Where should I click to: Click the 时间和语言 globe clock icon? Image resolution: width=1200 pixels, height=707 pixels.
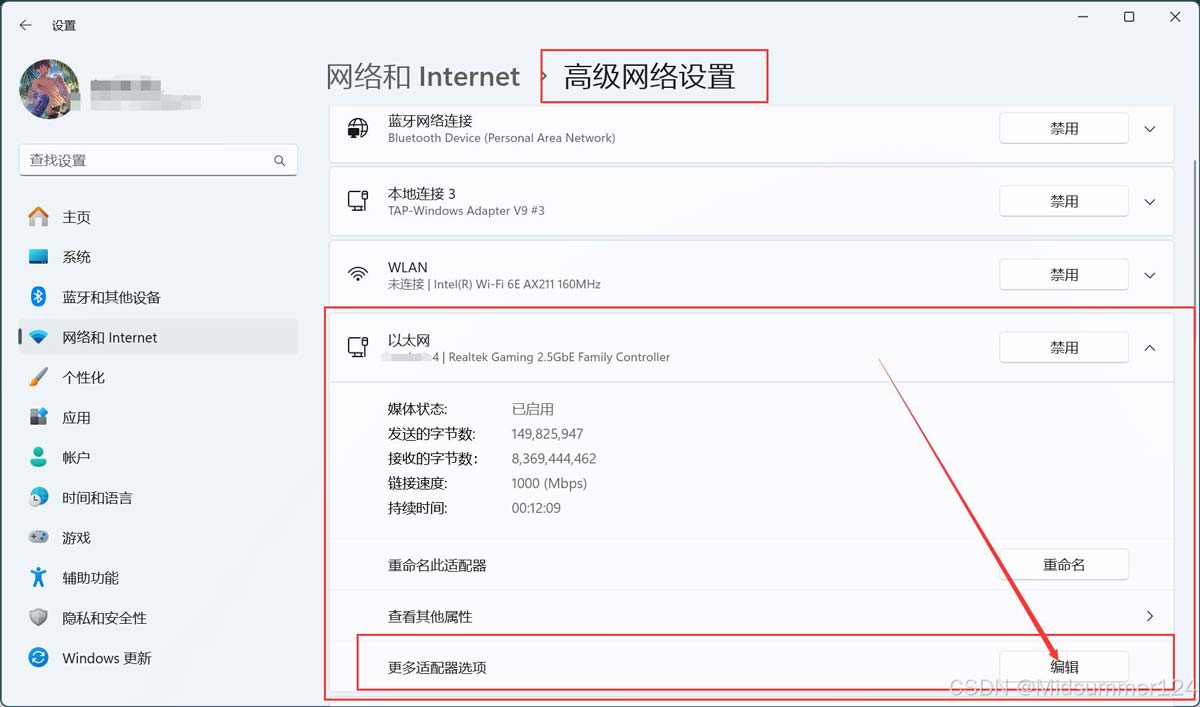click(38, 497)
